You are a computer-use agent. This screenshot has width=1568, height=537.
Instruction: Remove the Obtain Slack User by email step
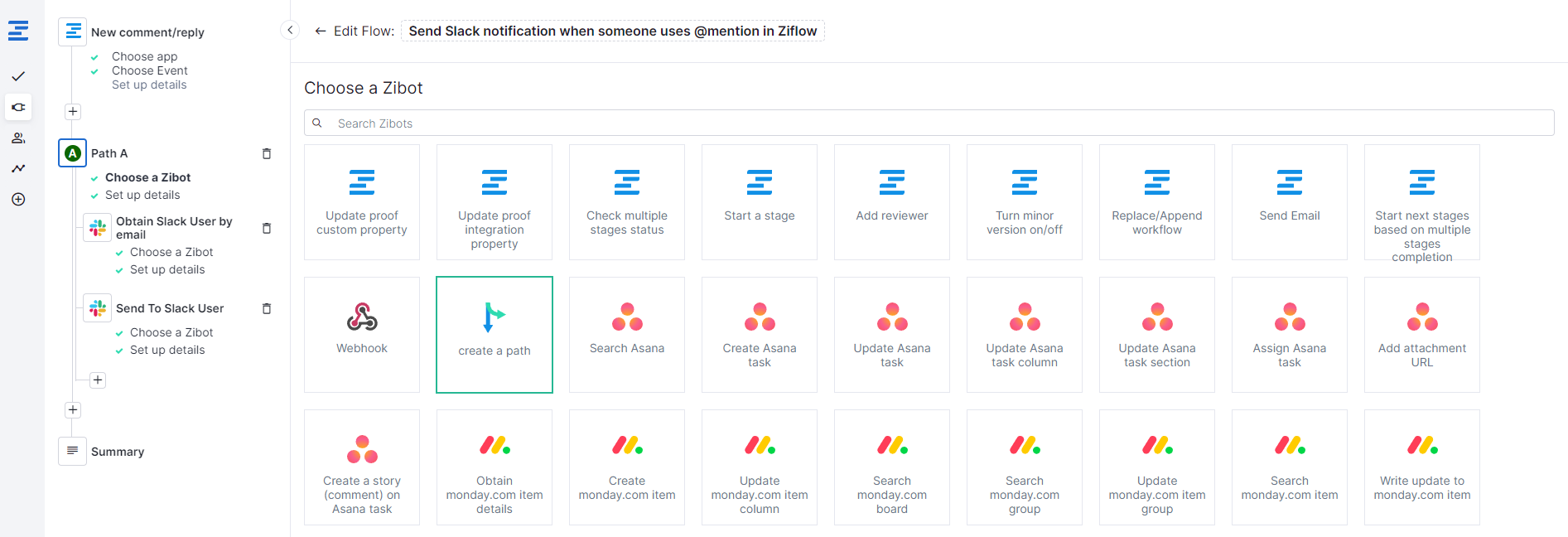click(267, 228)
